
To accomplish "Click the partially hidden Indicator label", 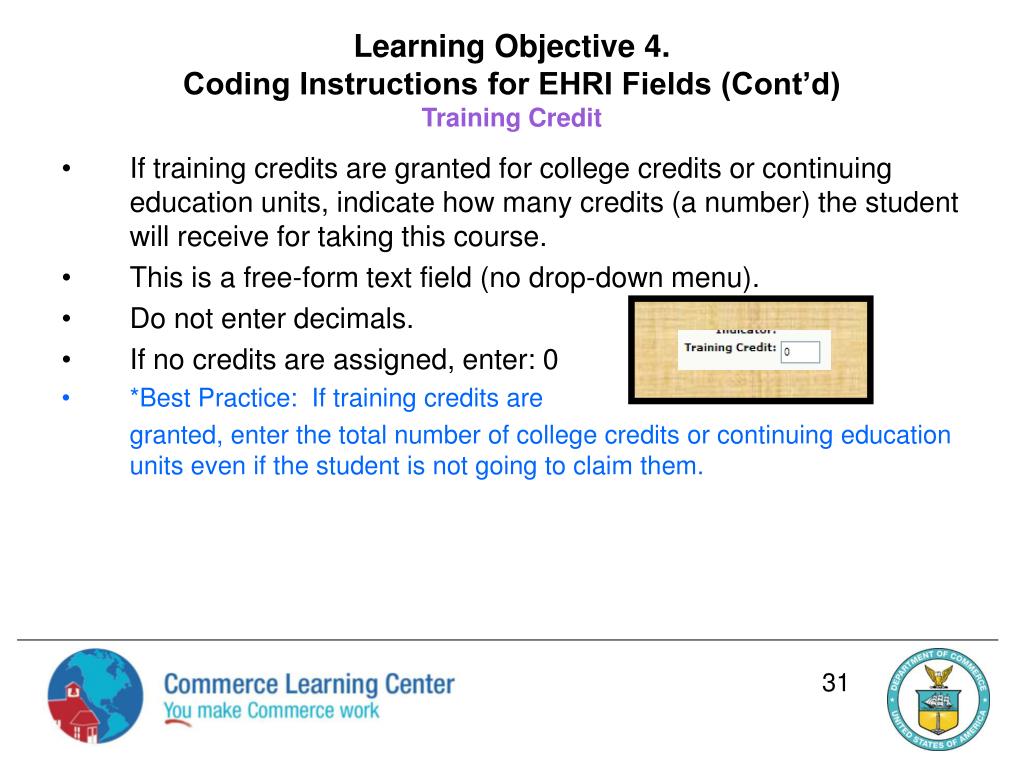I will [745, 332].
